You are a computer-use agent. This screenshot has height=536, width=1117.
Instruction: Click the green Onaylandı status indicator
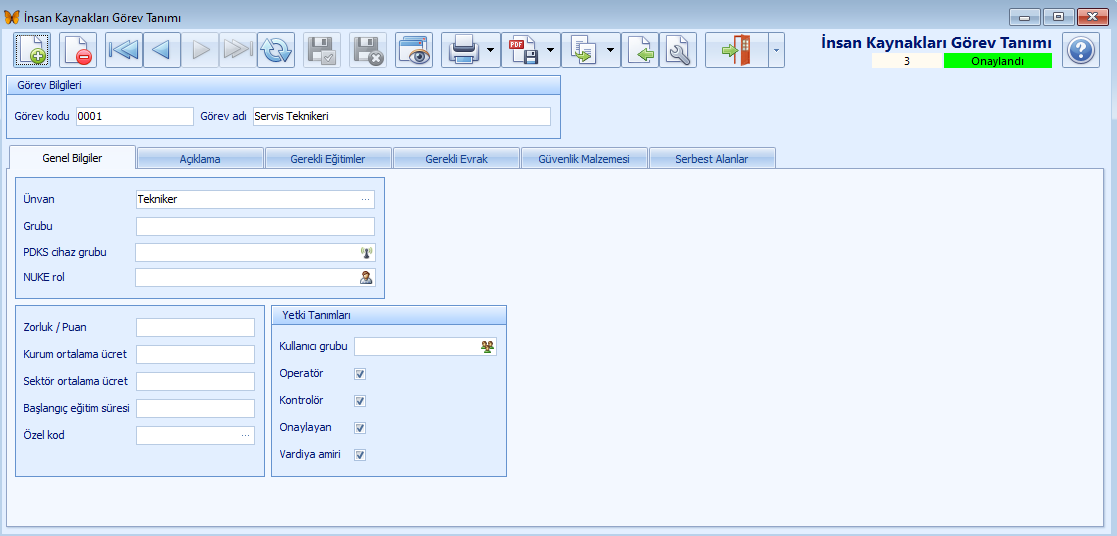[x=997, y=61]
